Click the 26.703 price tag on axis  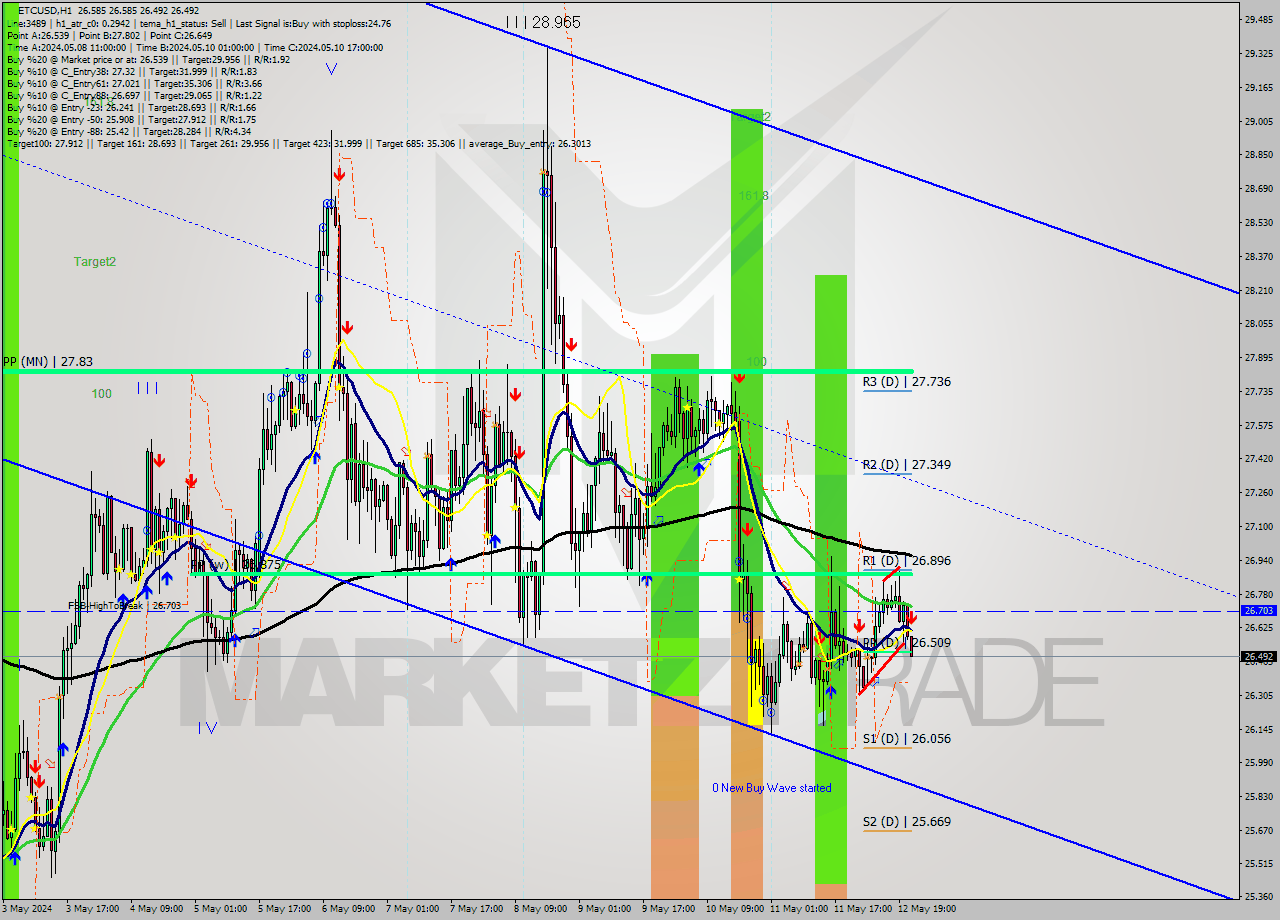point(1259,610)
